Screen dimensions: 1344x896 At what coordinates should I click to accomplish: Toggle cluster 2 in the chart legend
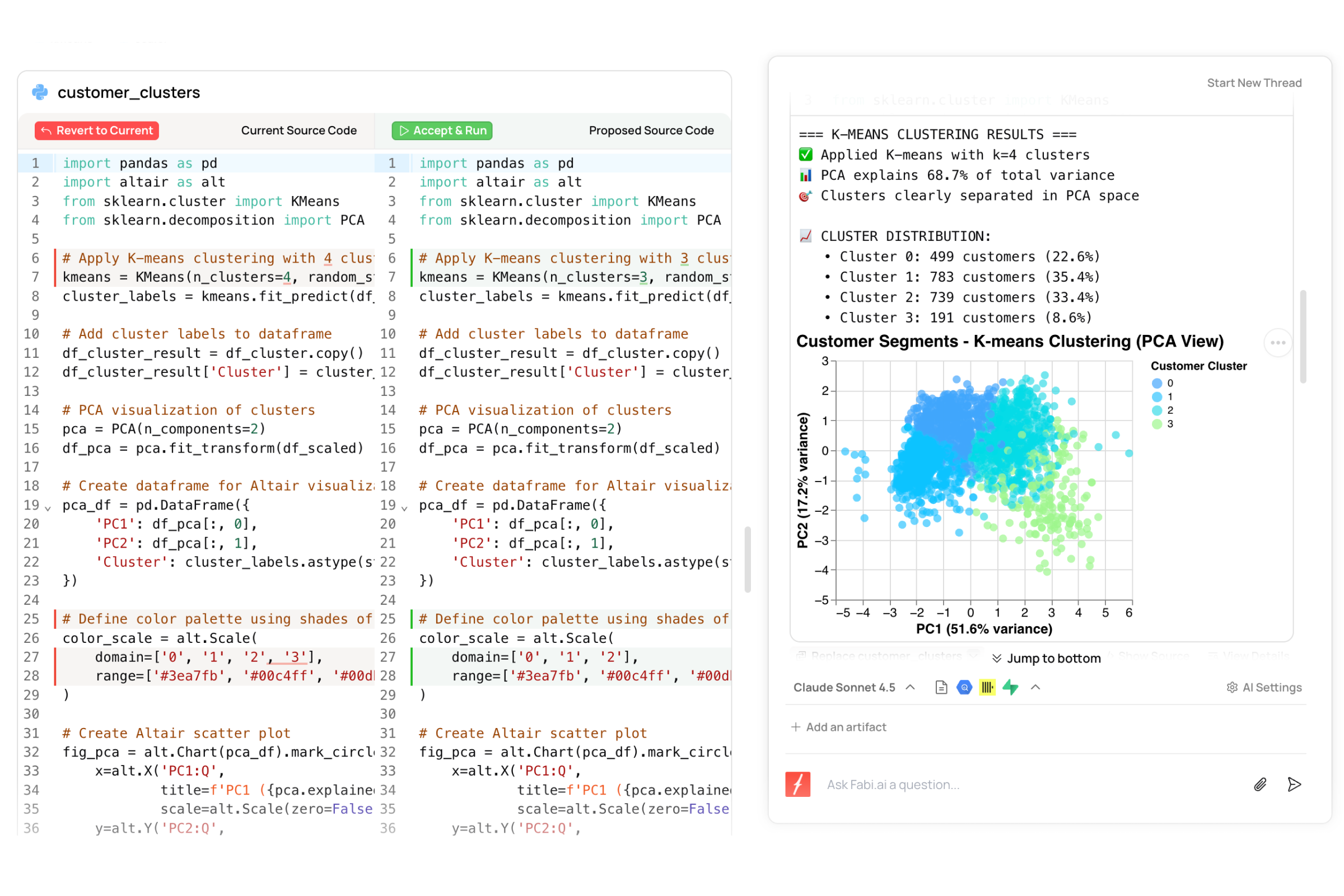tap(1157, 410)
